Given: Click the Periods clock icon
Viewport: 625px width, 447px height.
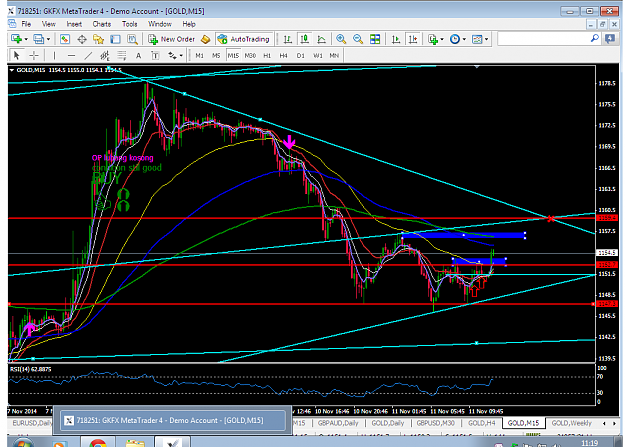Looking at the screenshot, I should coord(455,39).
